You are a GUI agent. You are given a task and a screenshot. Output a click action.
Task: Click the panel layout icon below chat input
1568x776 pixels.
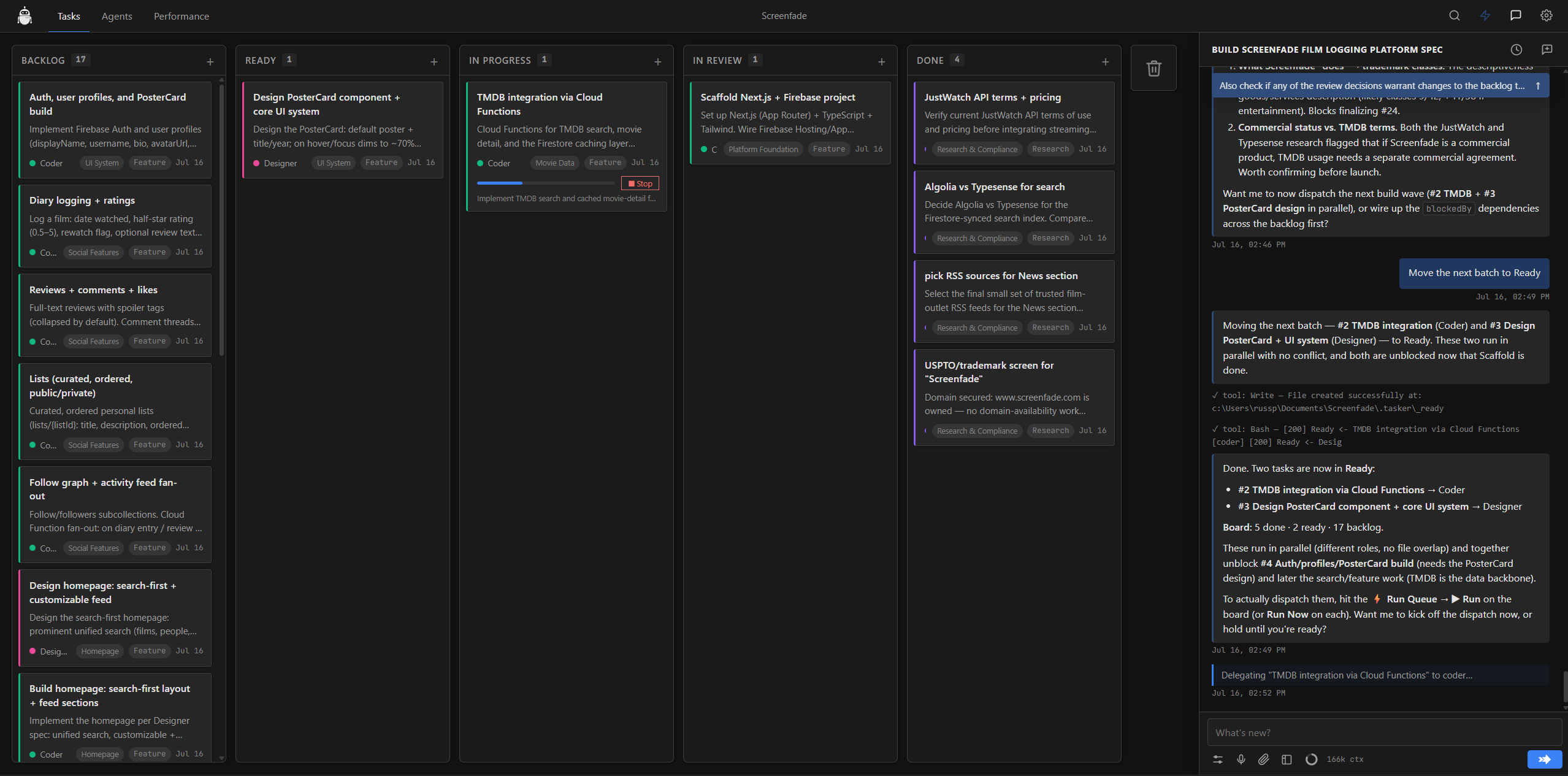click(x=1287, y=759)
